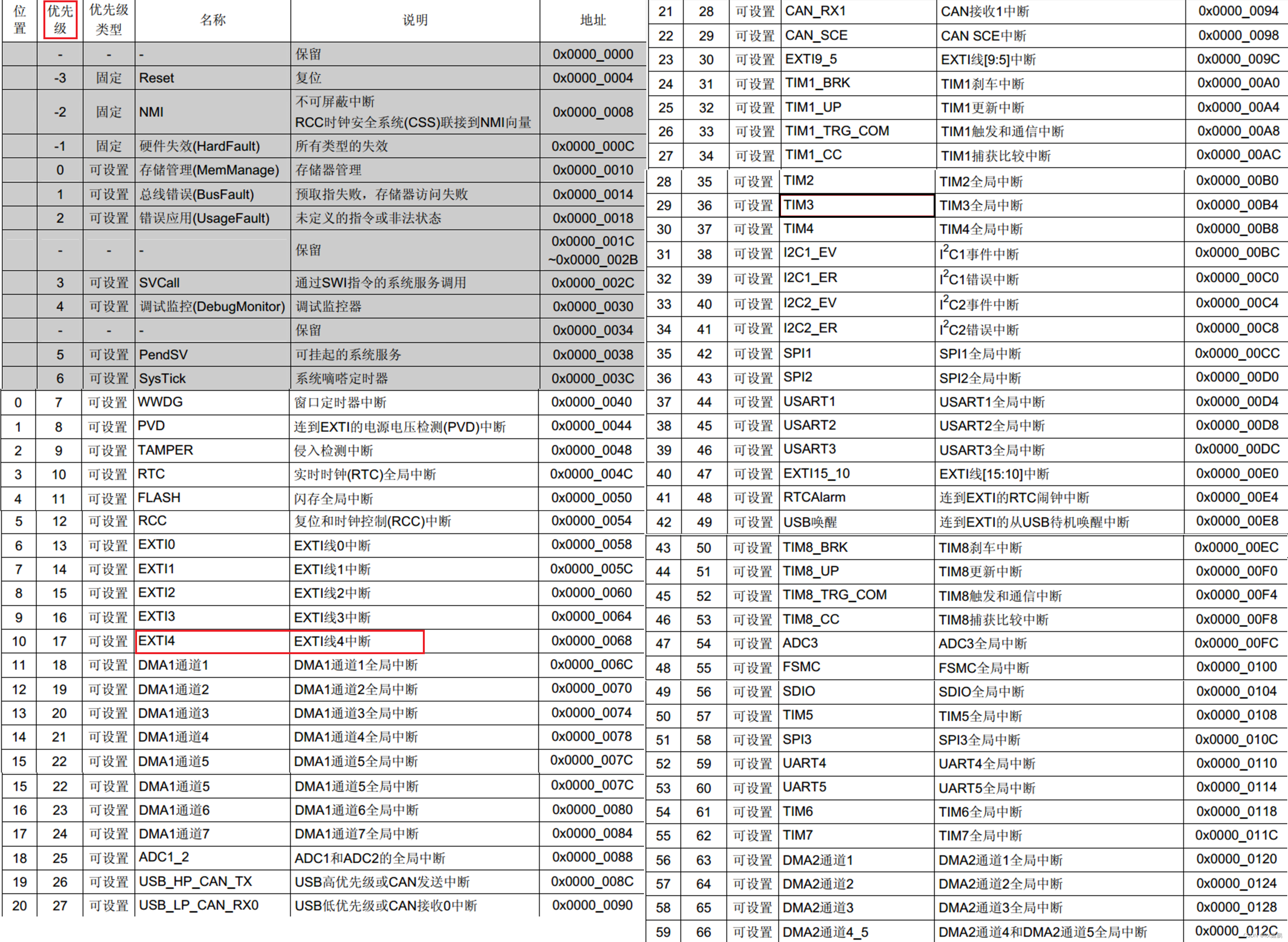Image resolution: width=1288 pixels, height=942 pixels.
Task: Select the "TIM1_BRK" name cell
Action: click(858, 84)
